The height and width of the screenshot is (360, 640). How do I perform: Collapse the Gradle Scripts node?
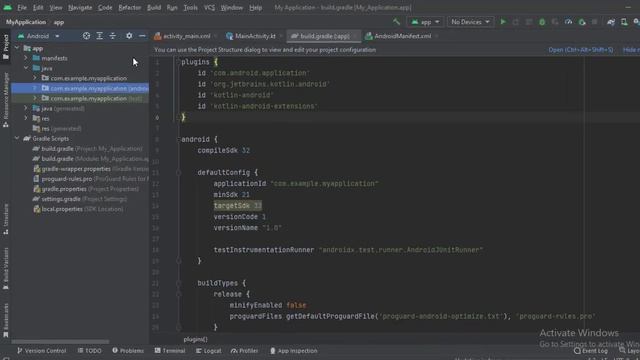[x=17, y=138]
